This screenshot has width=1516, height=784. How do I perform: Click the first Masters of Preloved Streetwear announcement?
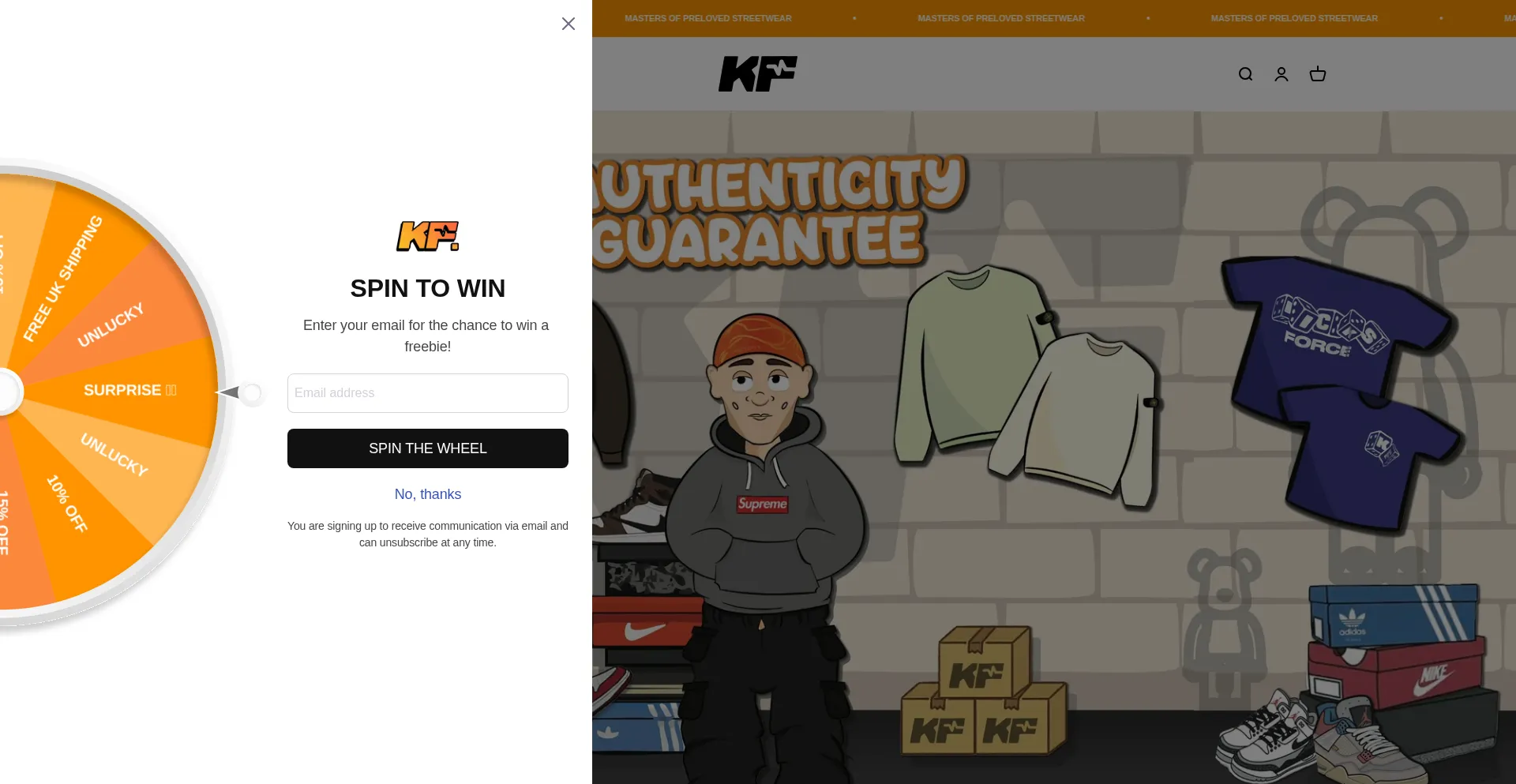coord(707,18)
